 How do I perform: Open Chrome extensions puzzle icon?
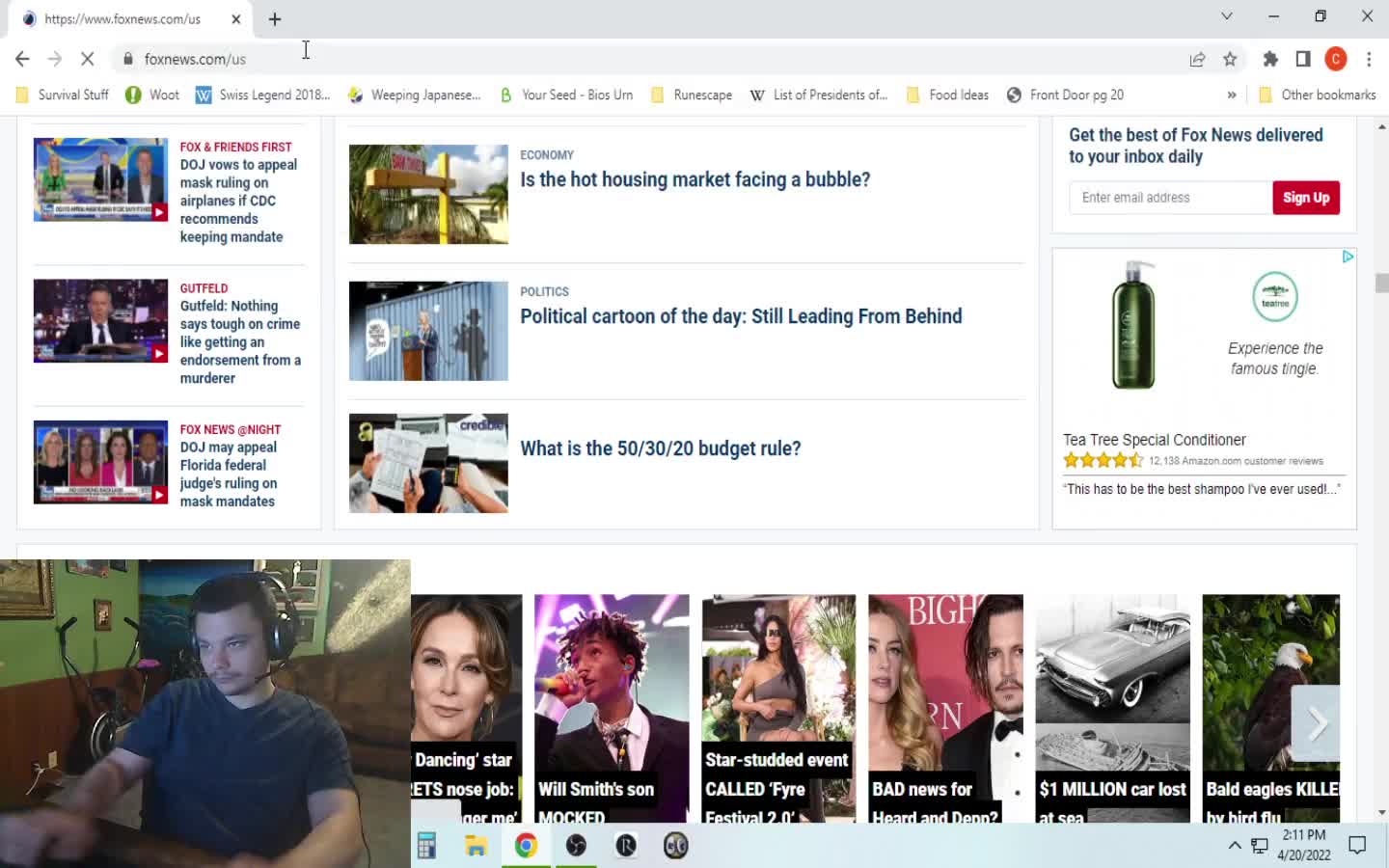tap(1270, 59)
